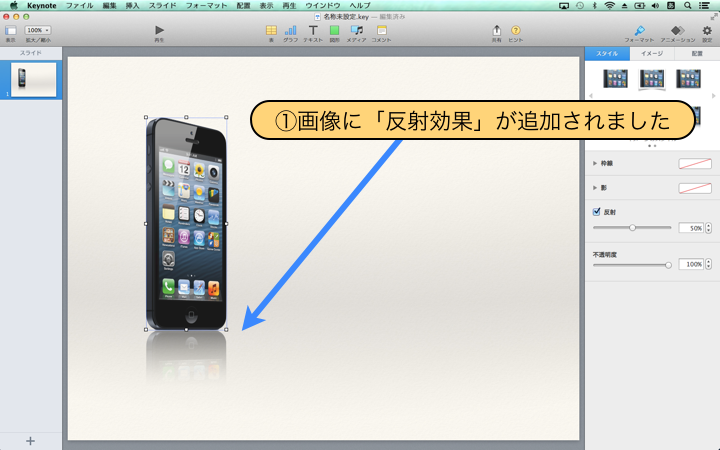The width and height of the screenshot is (720, 450).
Task: Open the battery status menu bar icon
Action: coord(639,6)
